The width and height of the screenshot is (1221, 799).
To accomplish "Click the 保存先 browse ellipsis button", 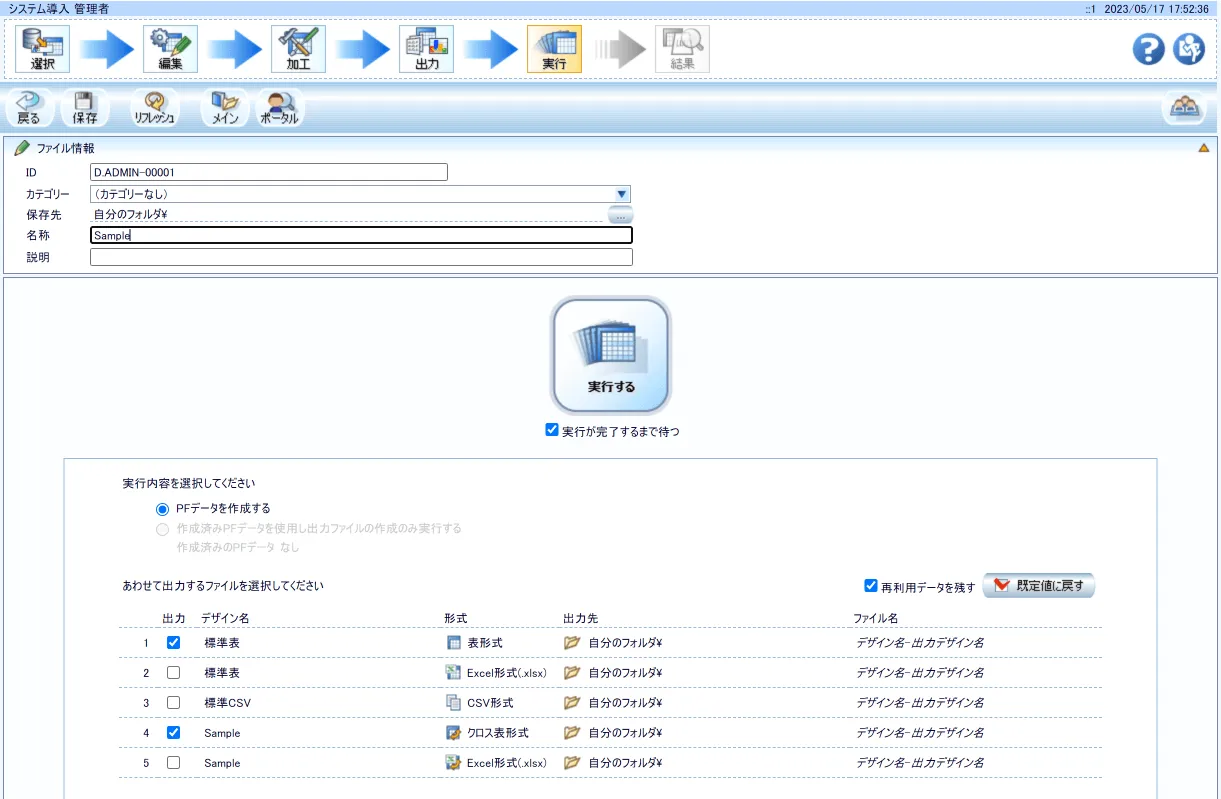I will 620,215.
